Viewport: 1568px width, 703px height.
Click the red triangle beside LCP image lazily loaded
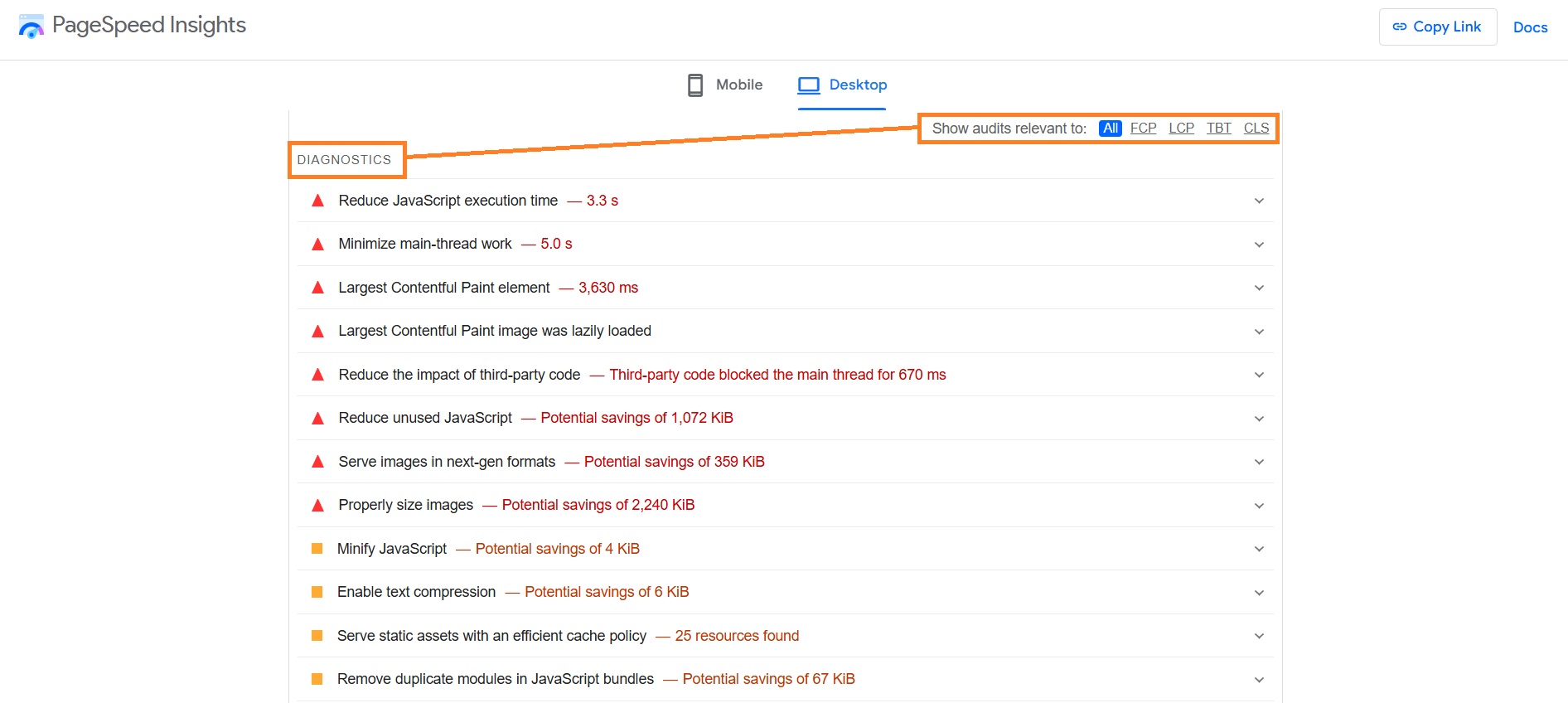317,331
